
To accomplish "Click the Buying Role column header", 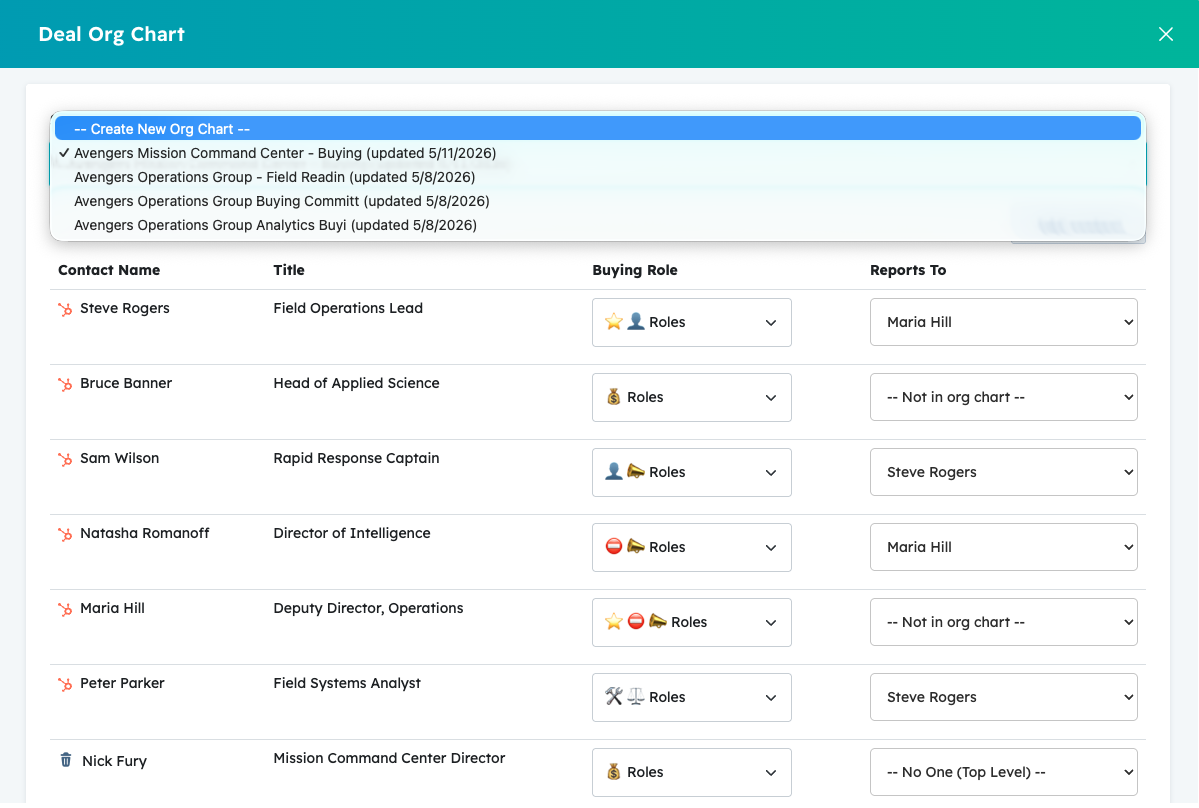I will click(635, 270).
